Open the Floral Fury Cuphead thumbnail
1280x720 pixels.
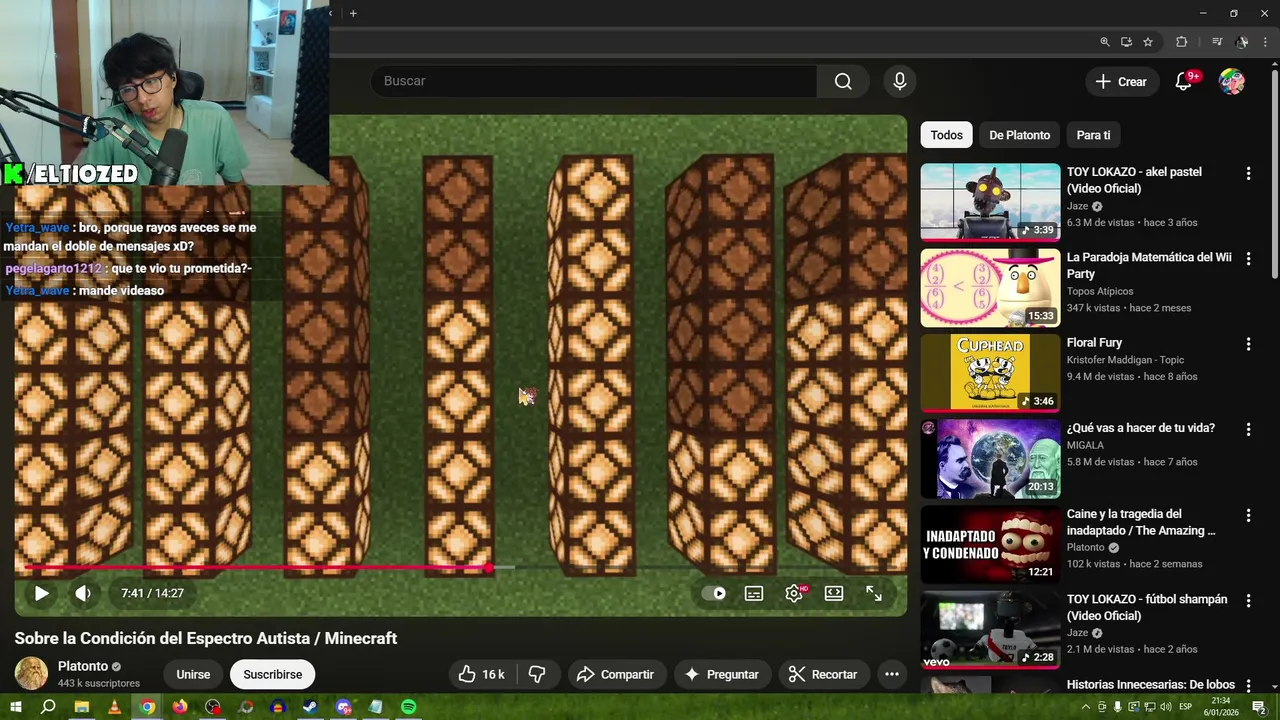tap(990, 373)
